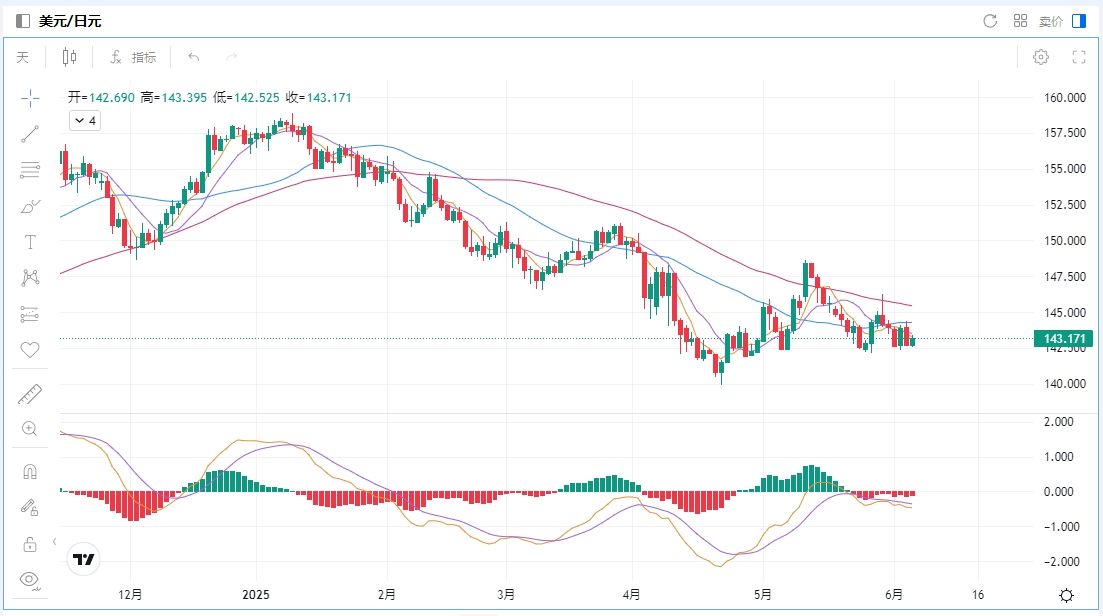
Task: Select the Text annotation tool
Action: 30,242
